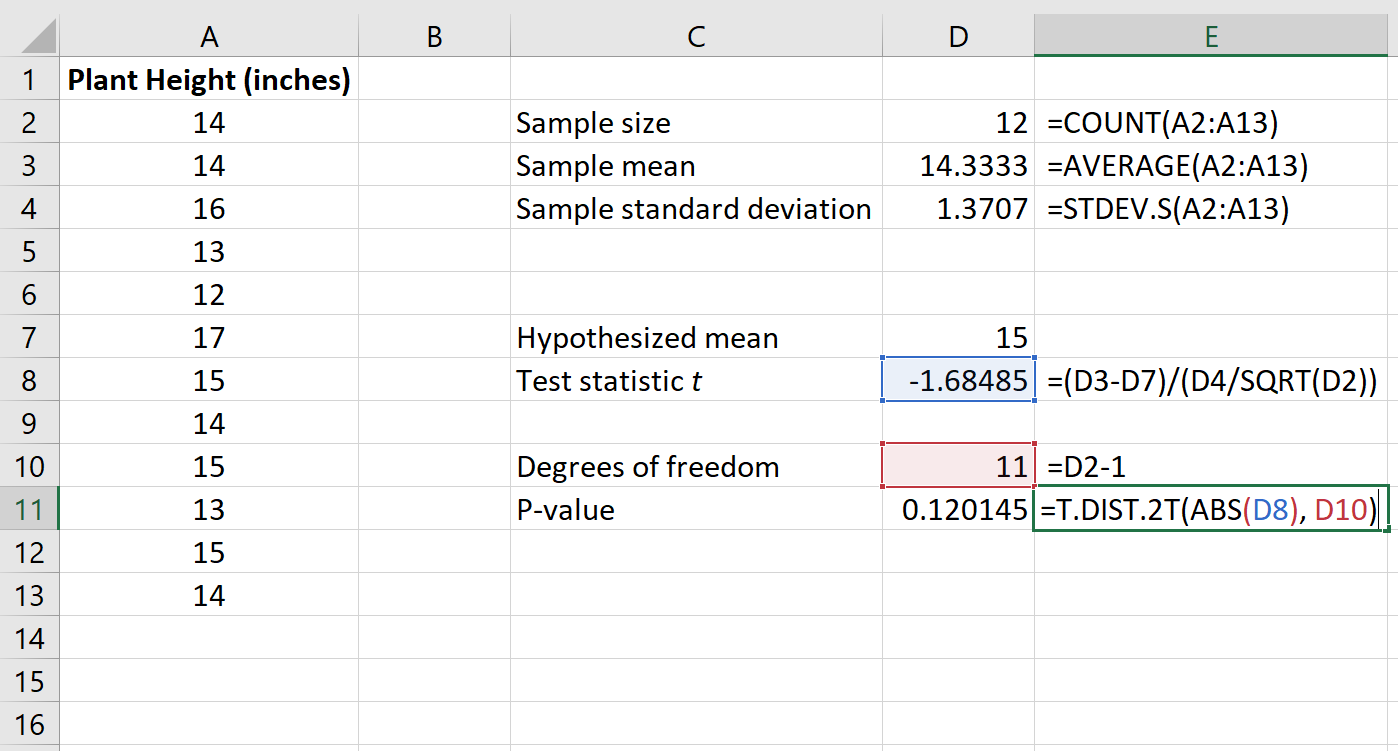Select row 11 header
The width and height of the screenshot is (1398, 751).
click(29, 509)
